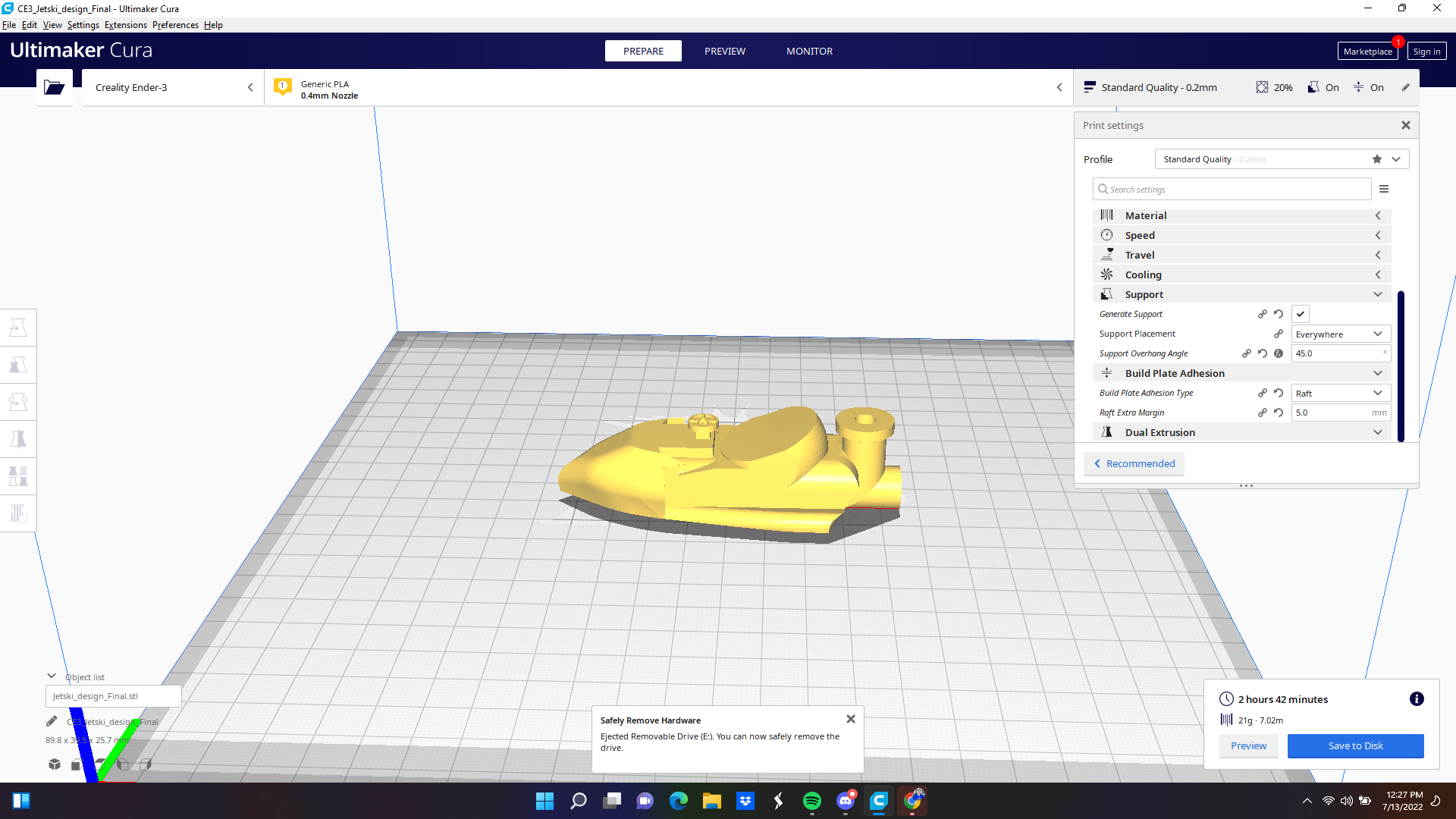Click link icon for Support Placement
The width and height of the screenshot is (1456, 819).
pos(1279,334)
